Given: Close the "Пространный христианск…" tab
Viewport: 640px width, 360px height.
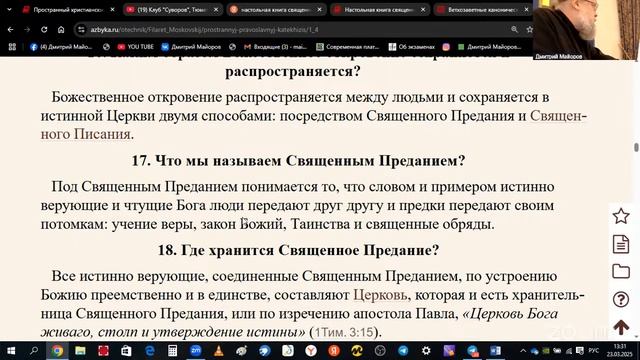Looking at the screenshot, I should pos(112,9).
